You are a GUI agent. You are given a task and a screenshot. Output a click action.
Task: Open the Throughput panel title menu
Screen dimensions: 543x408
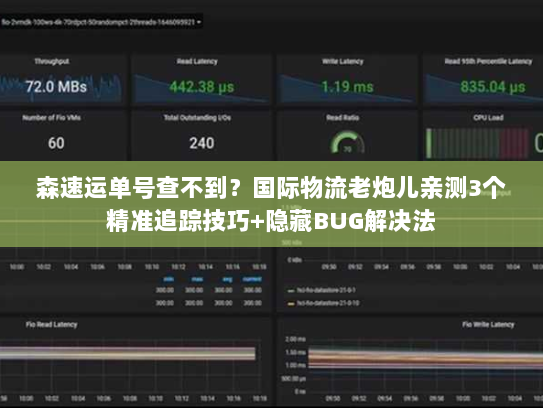(52, 62)
